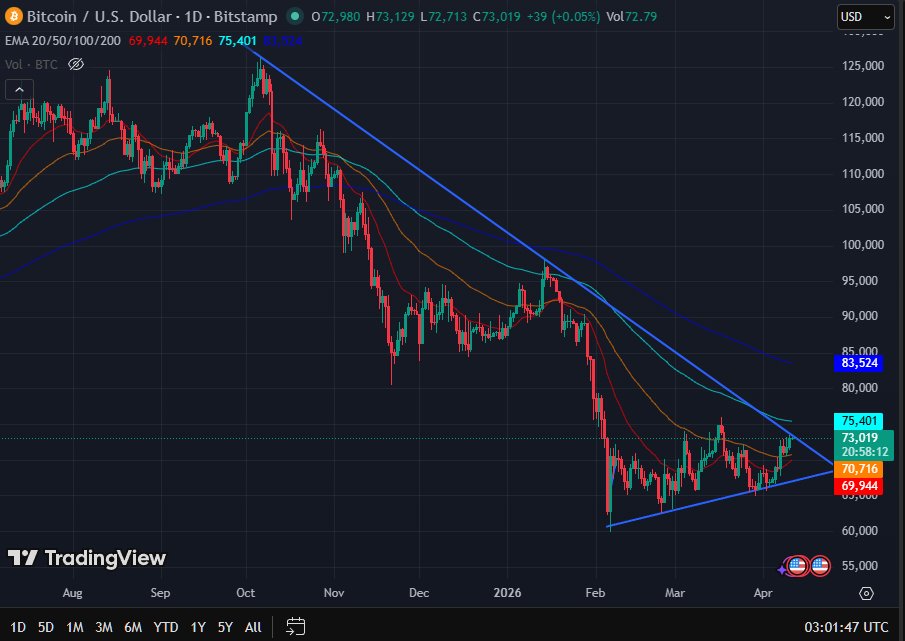Click the cyan EMA value 75,401 in legend
Viewport: 905px width, 641px height.
point(237,41)
